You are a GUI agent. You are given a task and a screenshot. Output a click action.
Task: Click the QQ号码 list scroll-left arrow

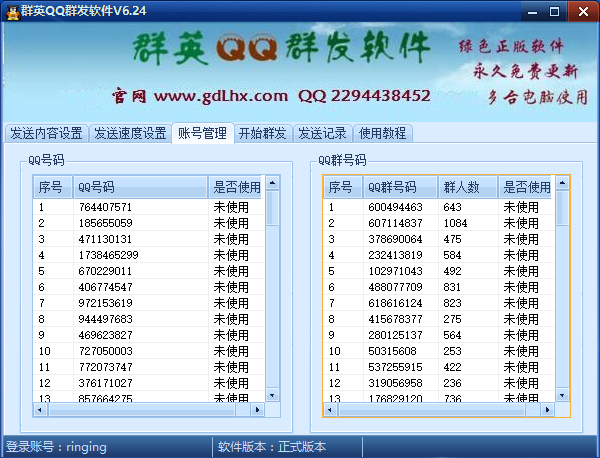[x=40, y=410]
